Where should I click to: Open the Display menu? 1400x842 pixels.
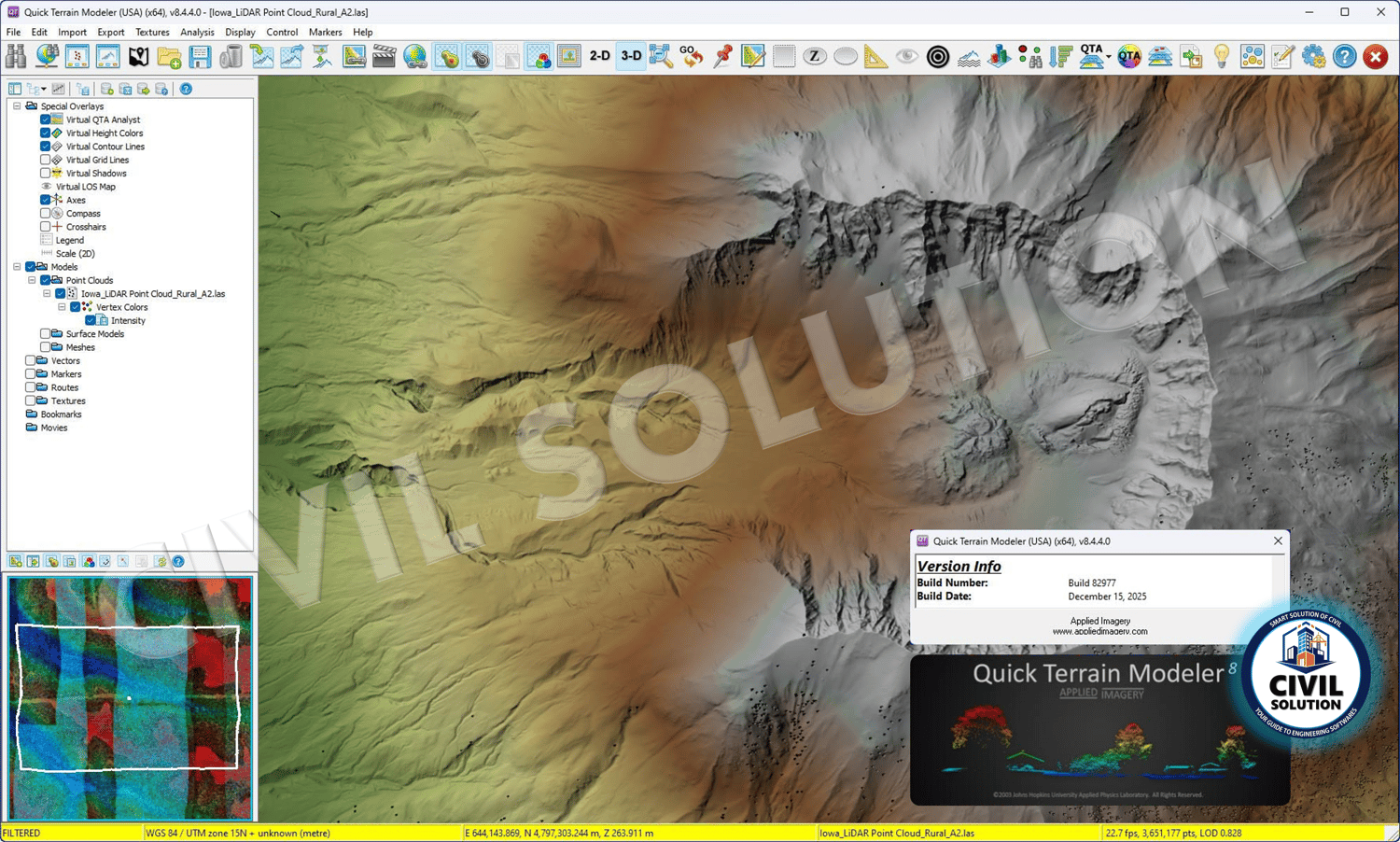point(240,32)
